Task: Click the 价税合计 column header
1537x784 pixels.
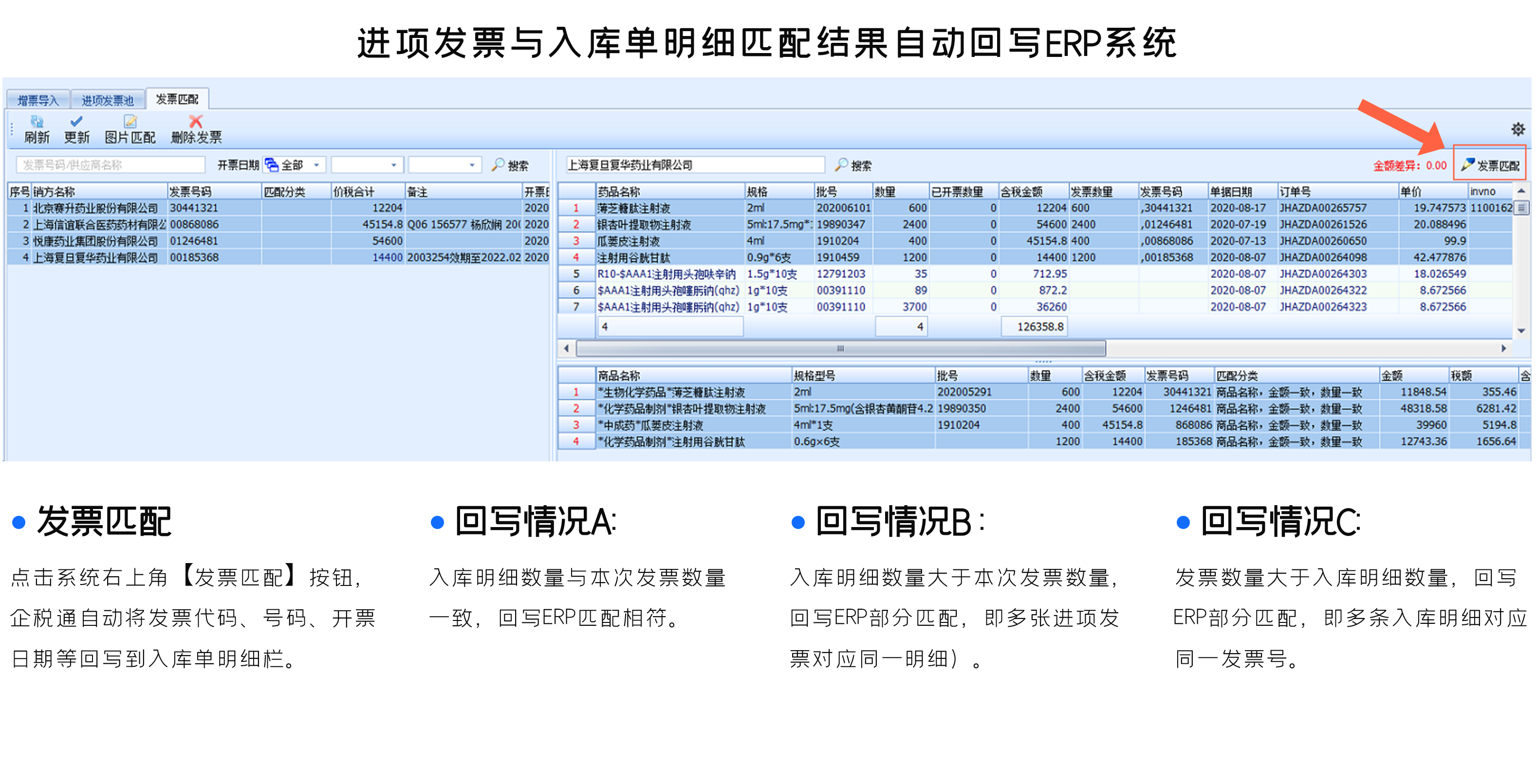Action: tap(368, 191)
